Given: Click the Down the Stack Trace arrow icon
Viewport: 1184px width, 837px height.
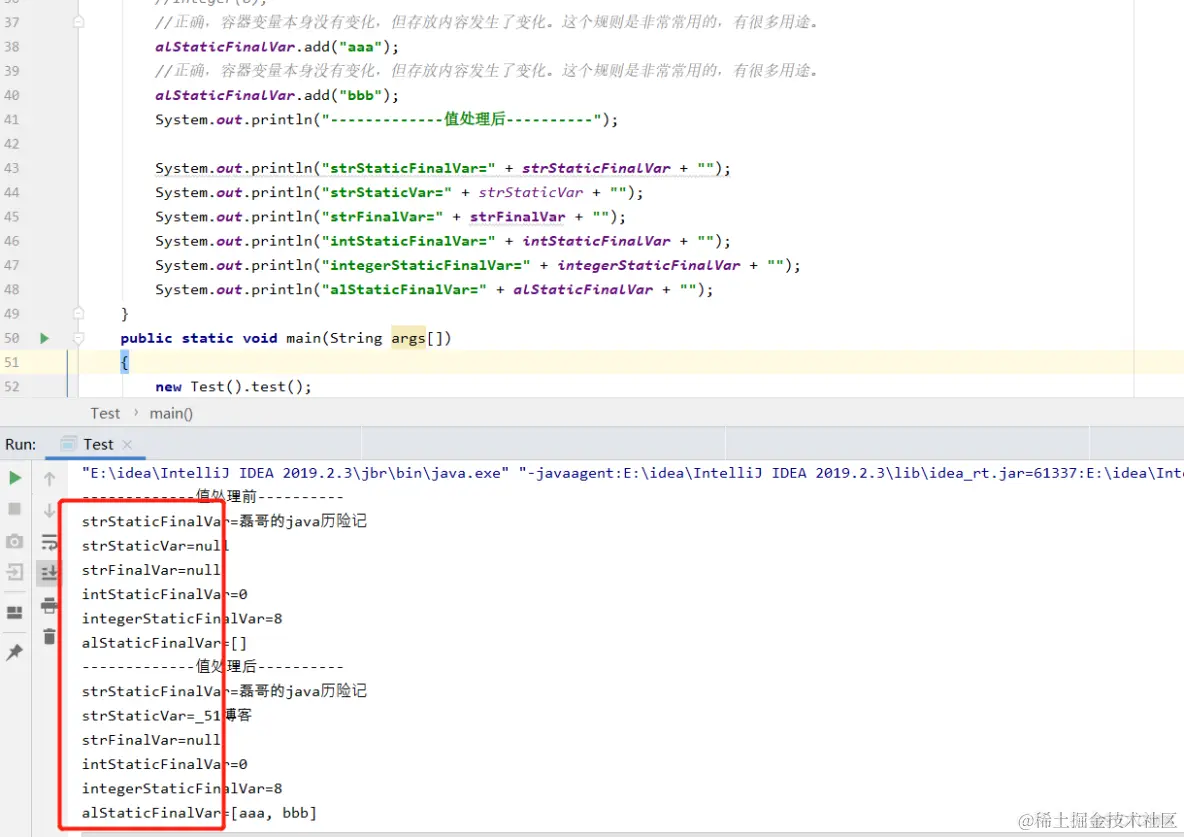Looking at the screenshot, I should (49, 509).
